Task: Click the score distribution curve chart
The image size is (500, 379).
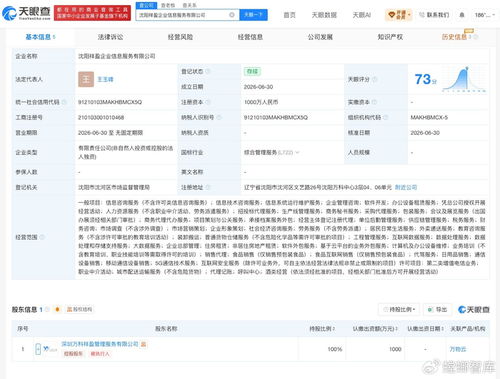Action: click(x=465, y=79)
